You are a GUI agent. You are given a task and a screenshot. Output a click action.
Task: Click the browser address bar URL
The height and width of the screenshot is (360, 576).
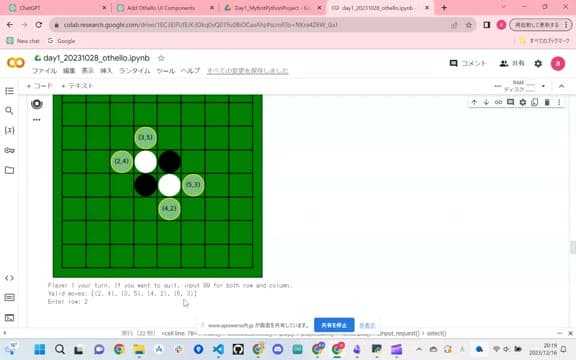click(x=200, y=25)
